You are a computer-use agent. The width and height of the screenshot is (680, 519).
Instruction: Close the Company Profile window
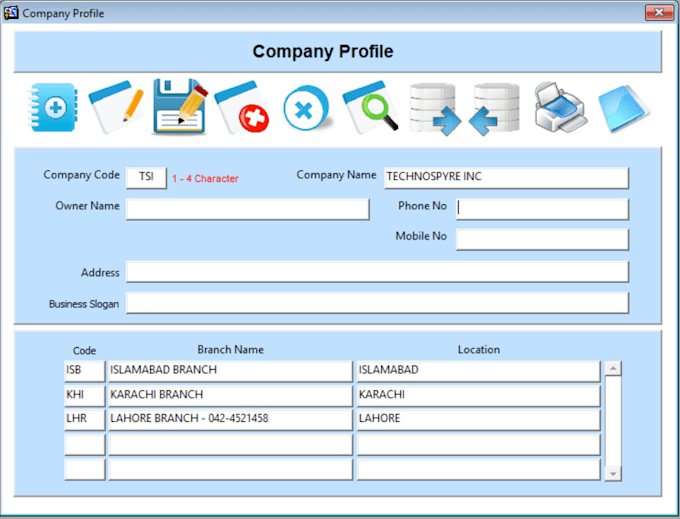click(x=659, y=13)
